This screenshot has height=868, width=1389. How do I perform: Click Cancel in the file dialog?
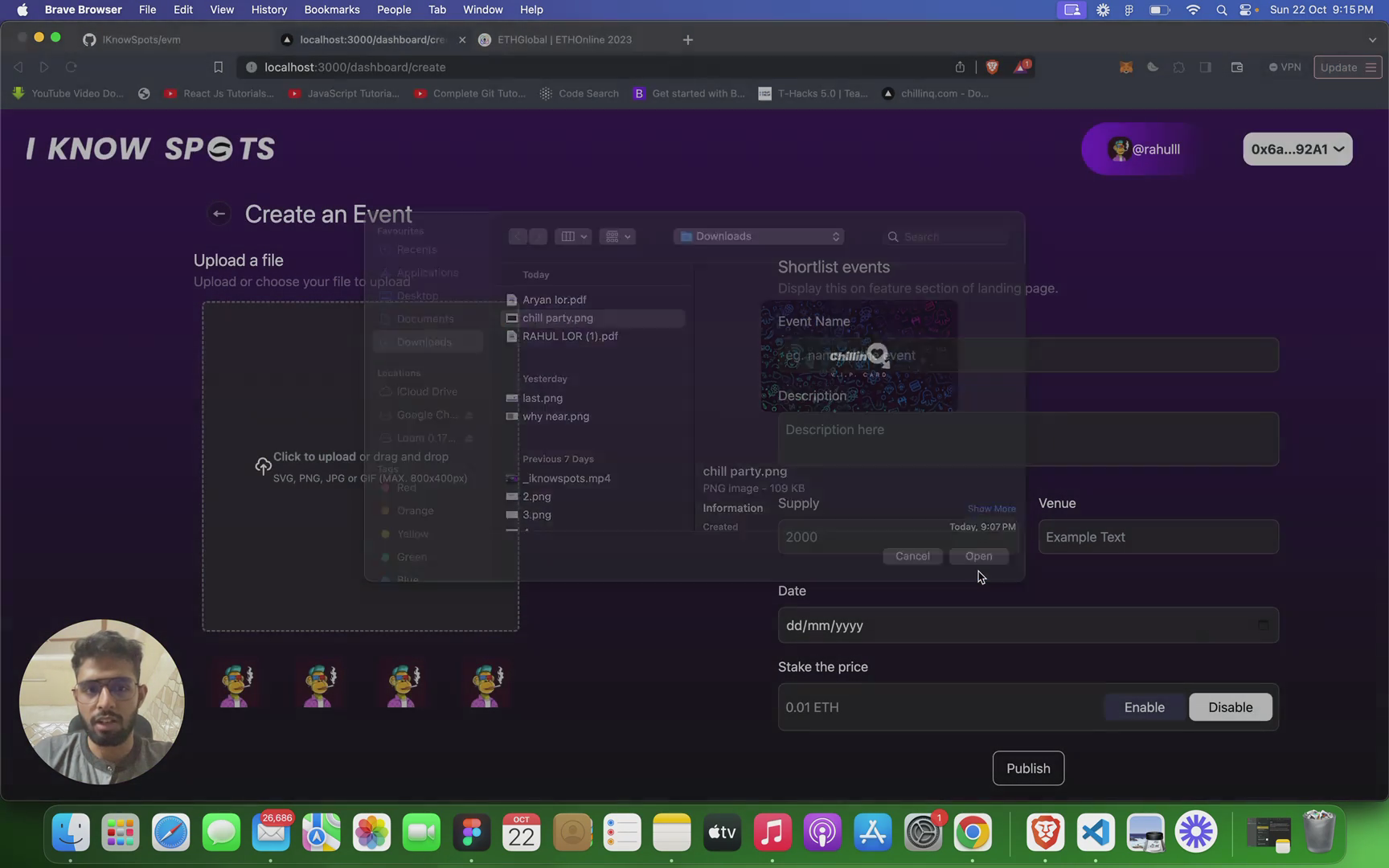tap(912, 556)
